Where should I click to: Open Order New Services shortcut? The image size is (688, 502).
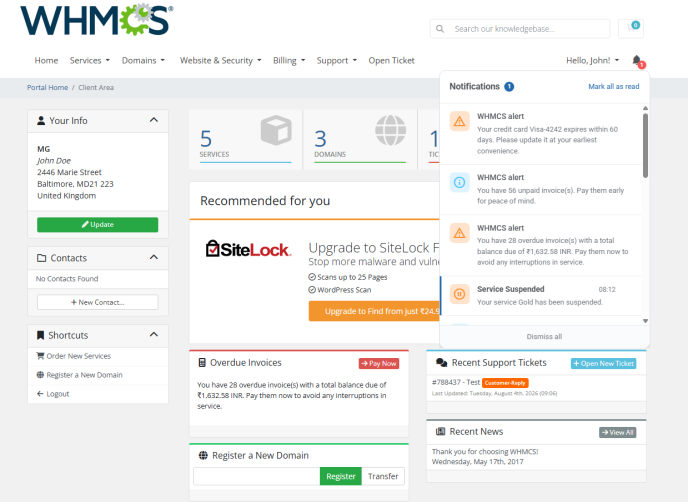tap(98, 356)
